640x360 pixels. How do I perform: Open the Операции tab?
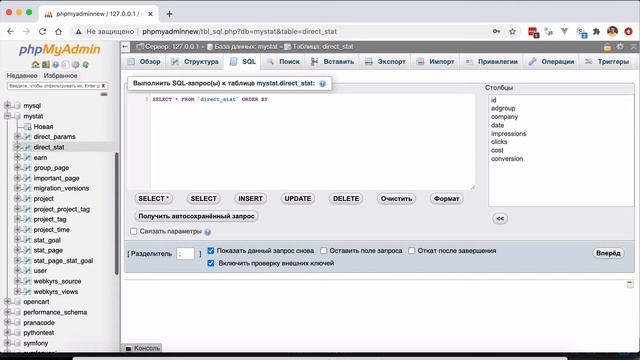click(x=551, y=62)
